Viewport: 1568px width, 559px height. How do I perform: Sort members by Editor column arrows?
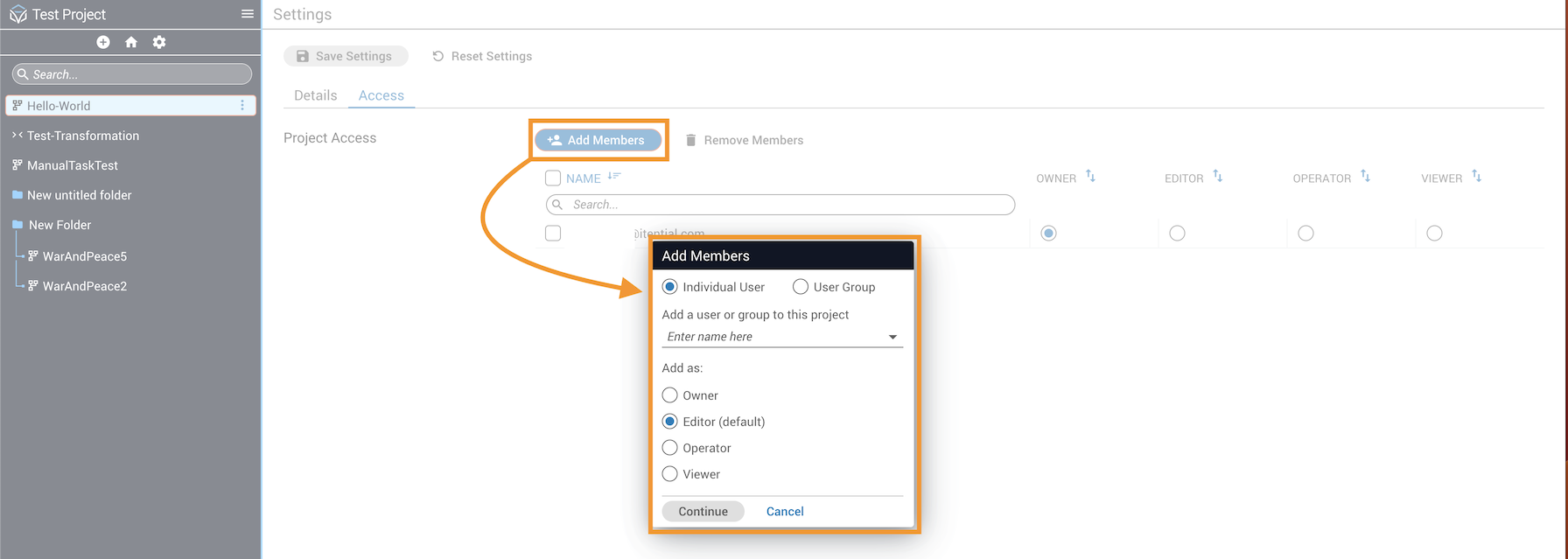(x=1217, y=177)
